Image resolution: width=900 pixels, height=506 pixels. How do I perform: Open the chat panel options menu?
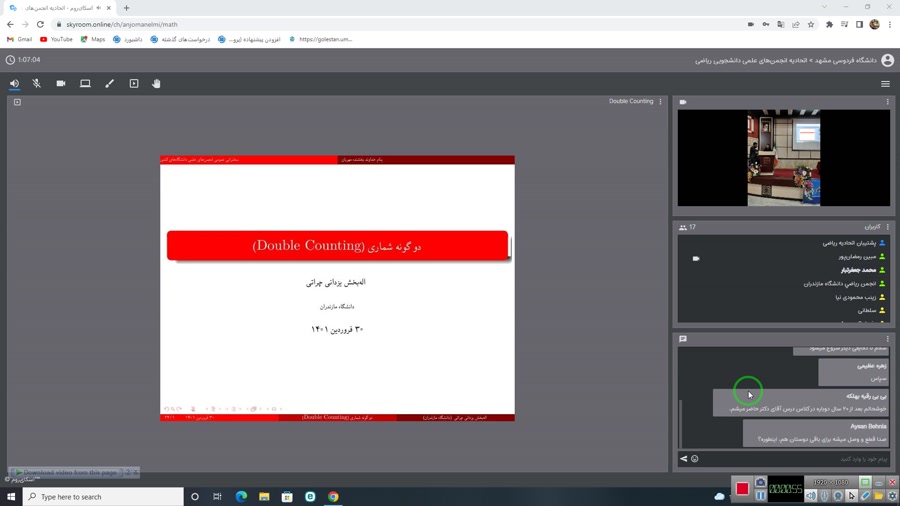coord(887,338)
